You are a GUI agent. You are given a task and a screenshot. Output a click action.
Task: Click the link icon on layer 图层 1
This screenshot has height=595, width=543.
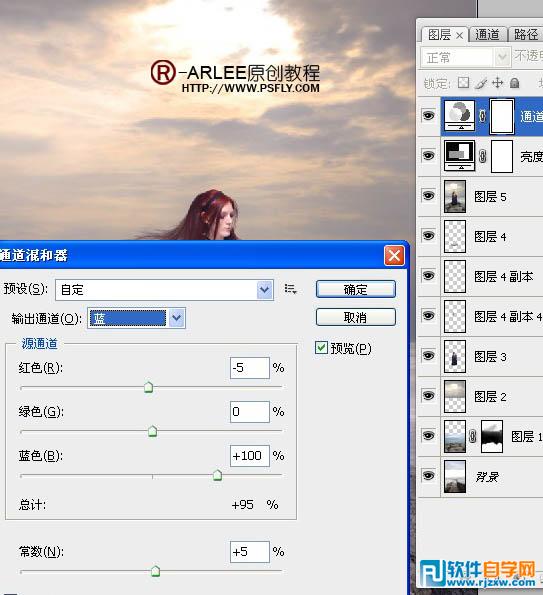pyautogui.click(x=472, y=436)
